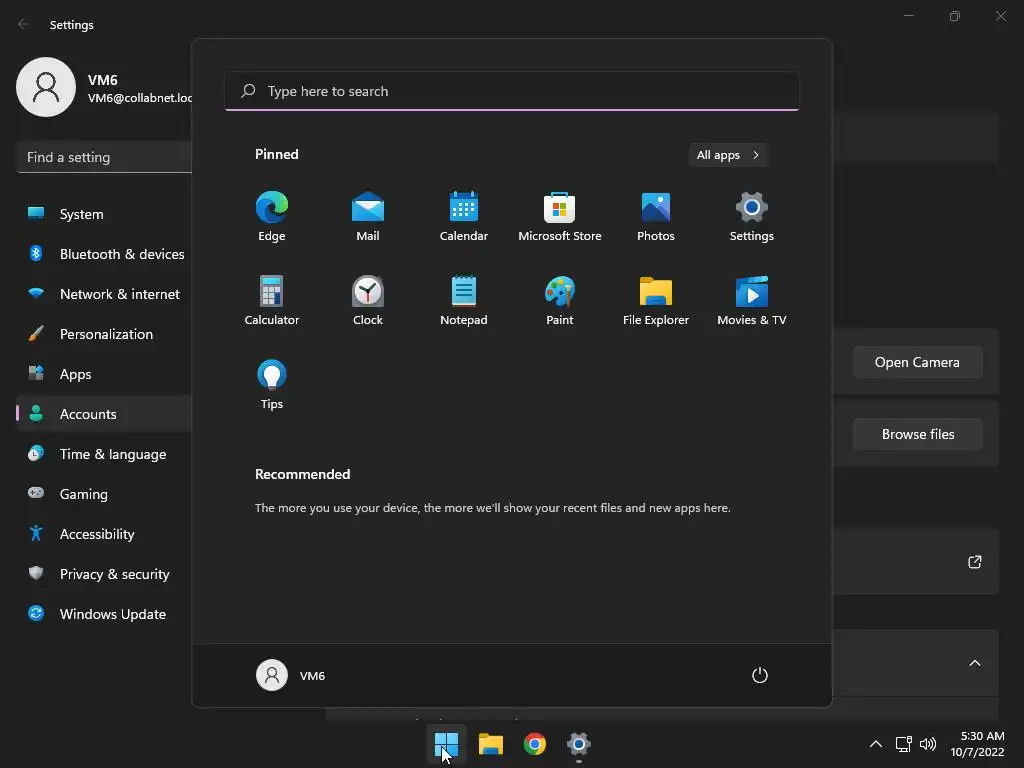
Task: Launch the Calculator app
Action: (x=272, y=300)
